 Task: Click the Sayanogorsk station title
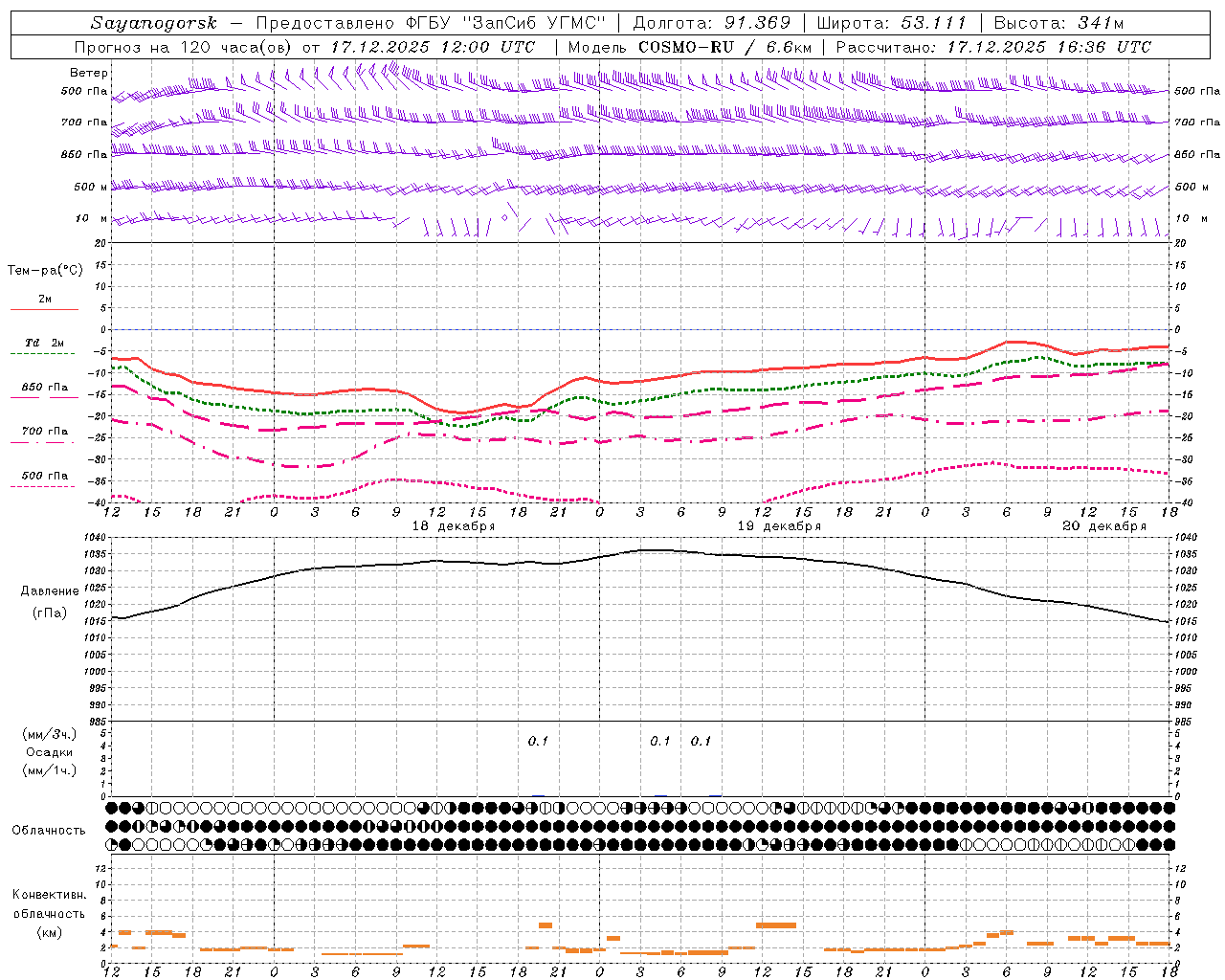click(x=154, y=23)
